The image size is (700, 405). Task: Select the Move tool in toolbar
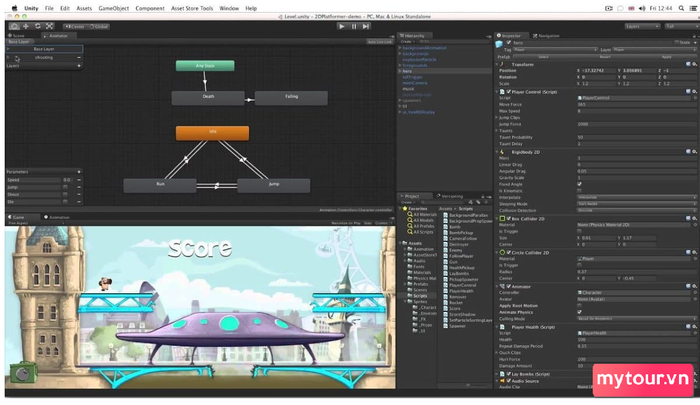click(26, 26)
